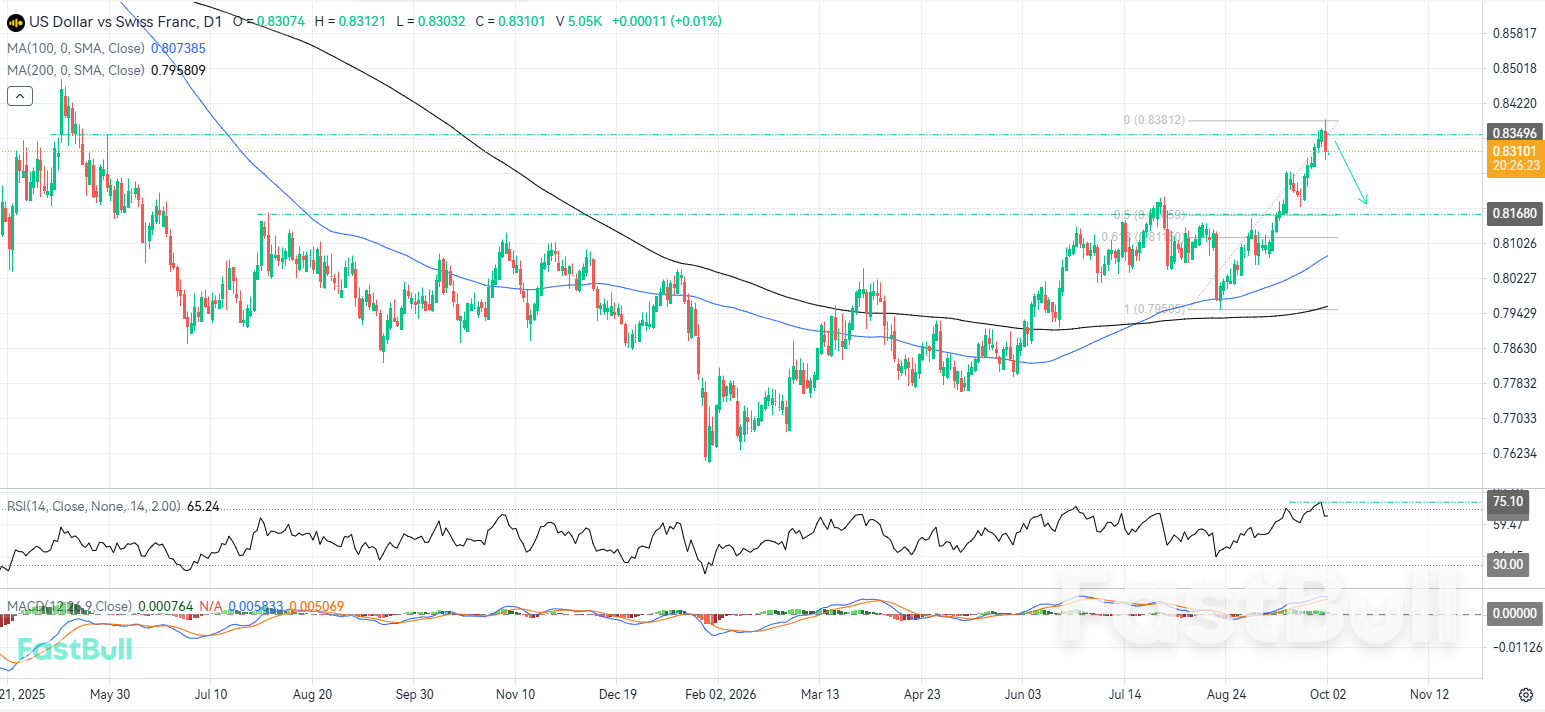Click the USD/CHF symbol logo icon
The image size is (1545, 712).
pos(15,21)
